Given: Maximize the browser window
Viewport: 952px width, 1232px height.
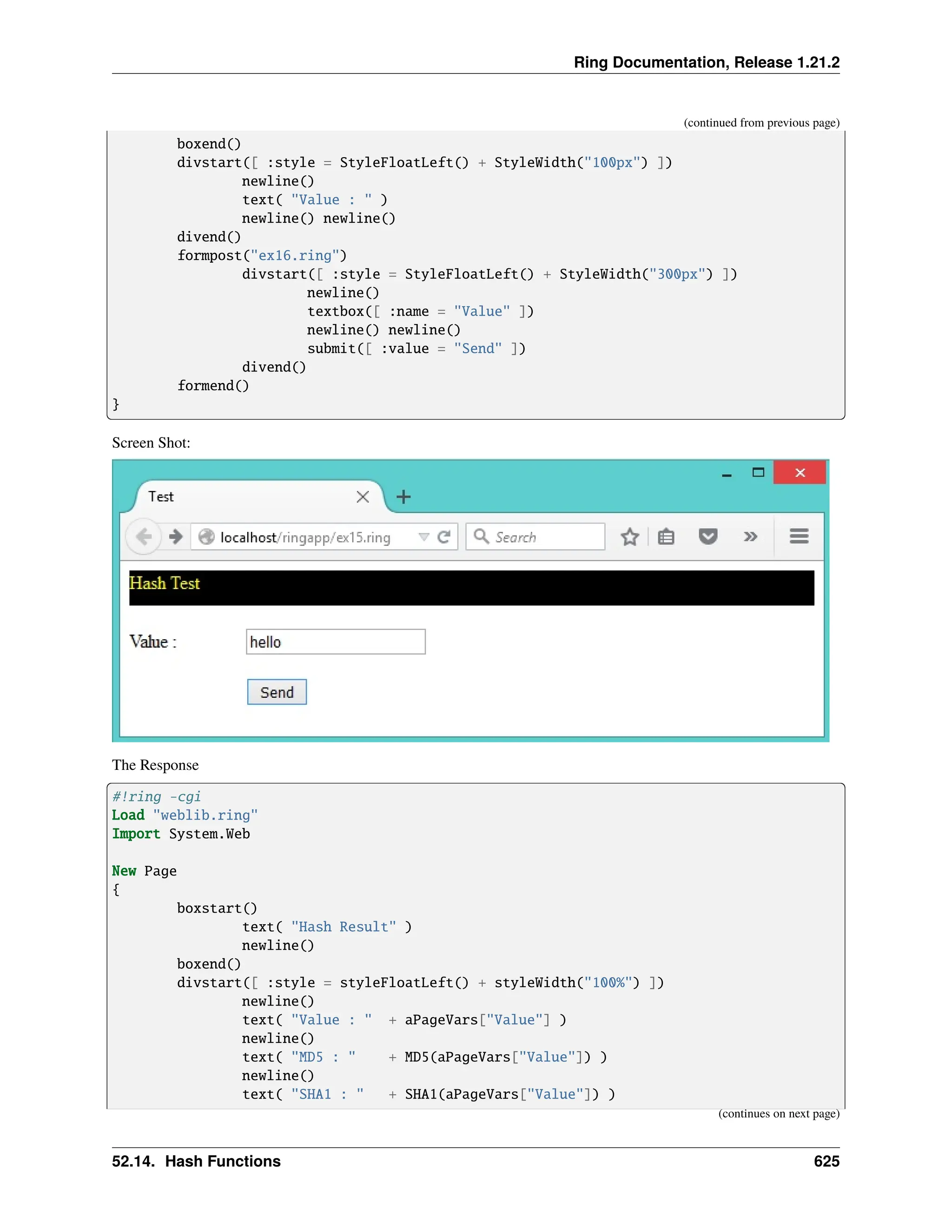Looking at the screenshot, I should (x=758, y=472).
